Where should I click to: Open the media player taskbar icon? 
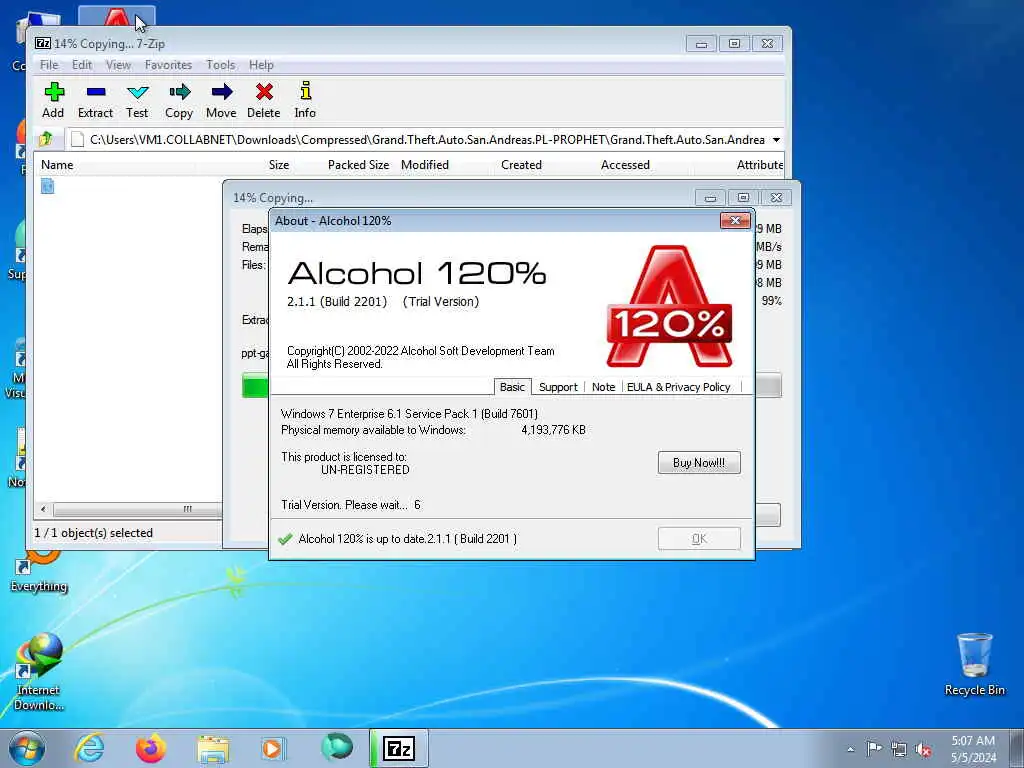pyautogui.click(x=272, y=748)
